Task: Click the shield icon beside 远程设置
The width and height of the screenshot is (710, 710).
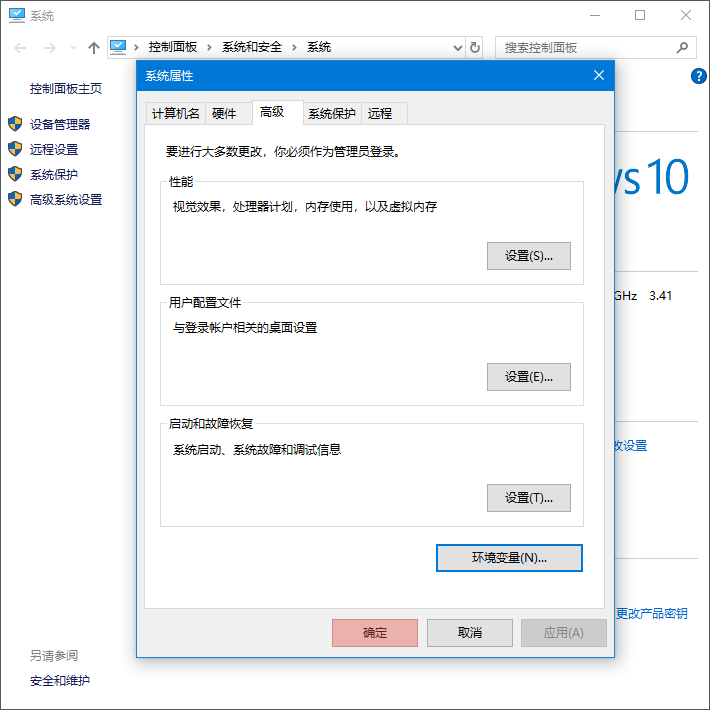Action: [x=15, y=149]
